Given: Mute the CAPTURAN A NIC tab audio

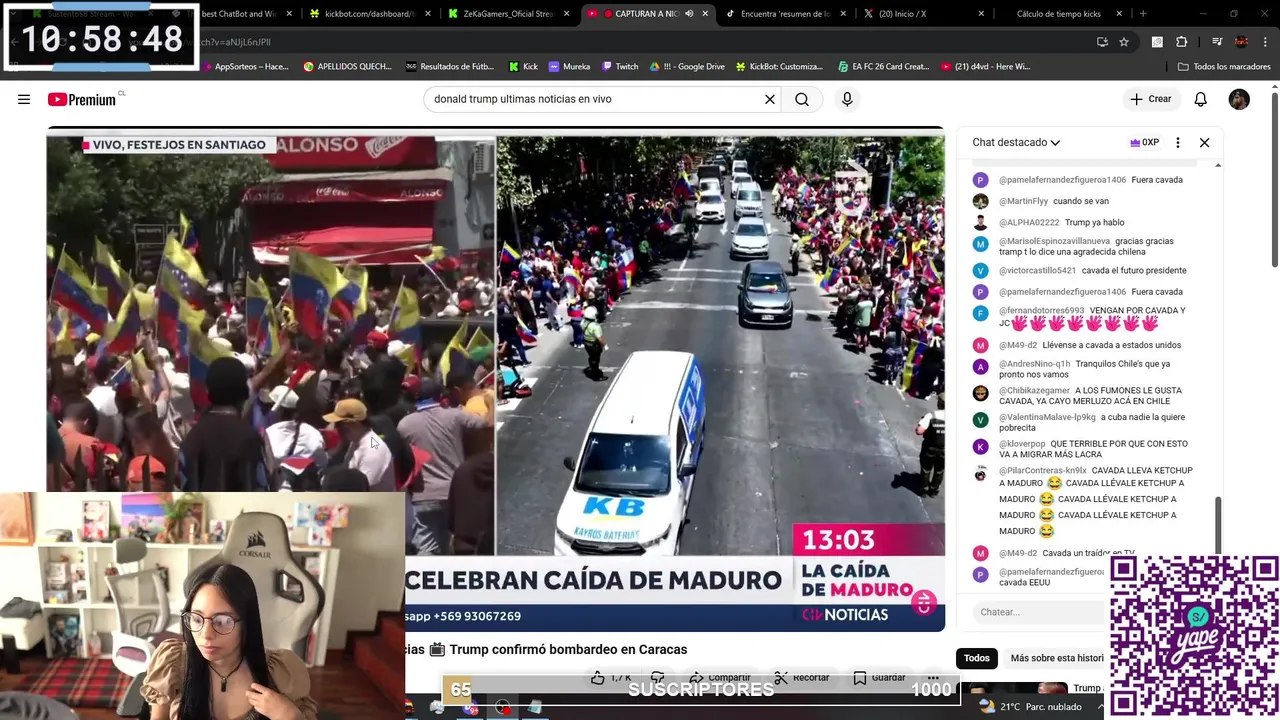Looking at the screenshot, I should 689,14.
